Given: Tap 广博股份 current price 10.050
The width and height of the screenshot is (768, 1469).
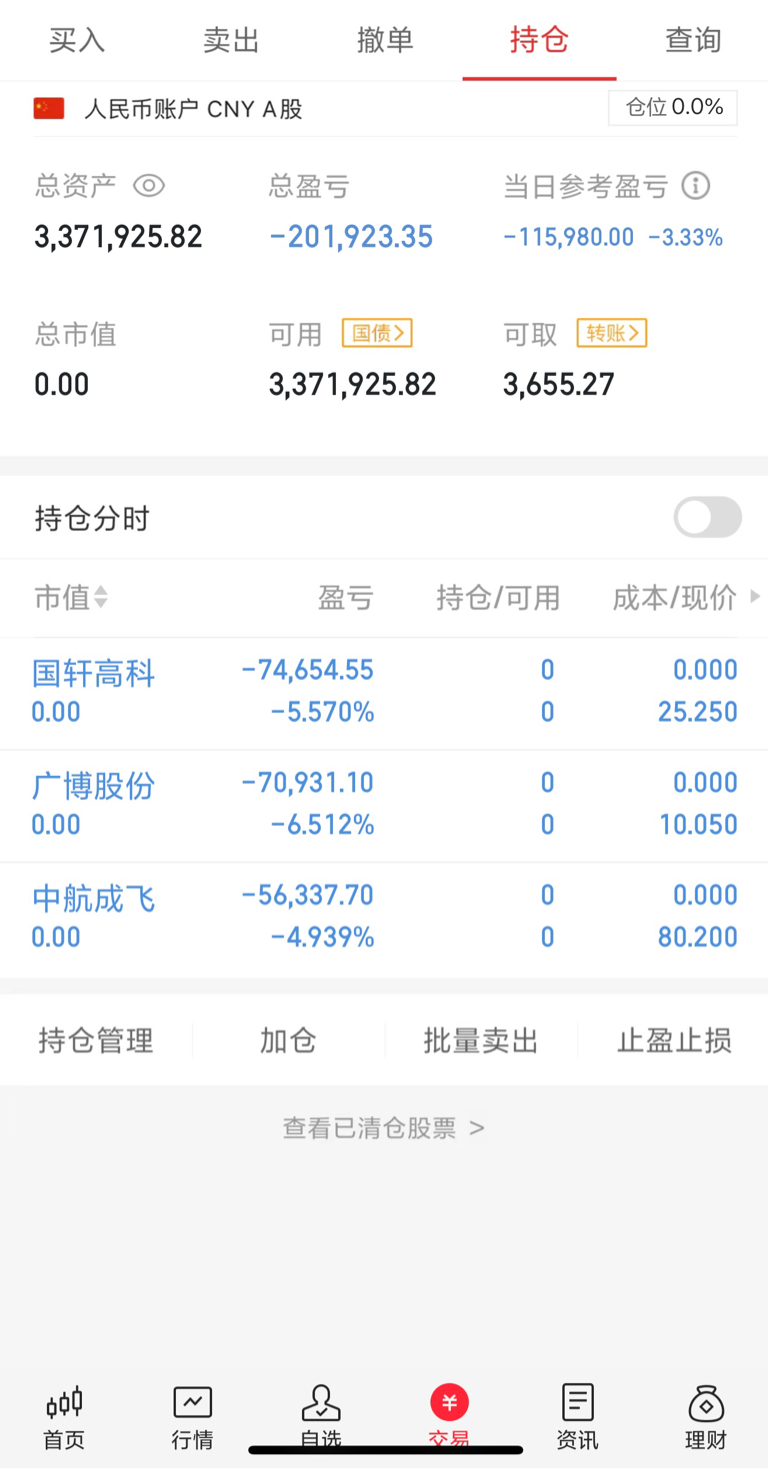Looking at the screenshot, I should point(698,825).
